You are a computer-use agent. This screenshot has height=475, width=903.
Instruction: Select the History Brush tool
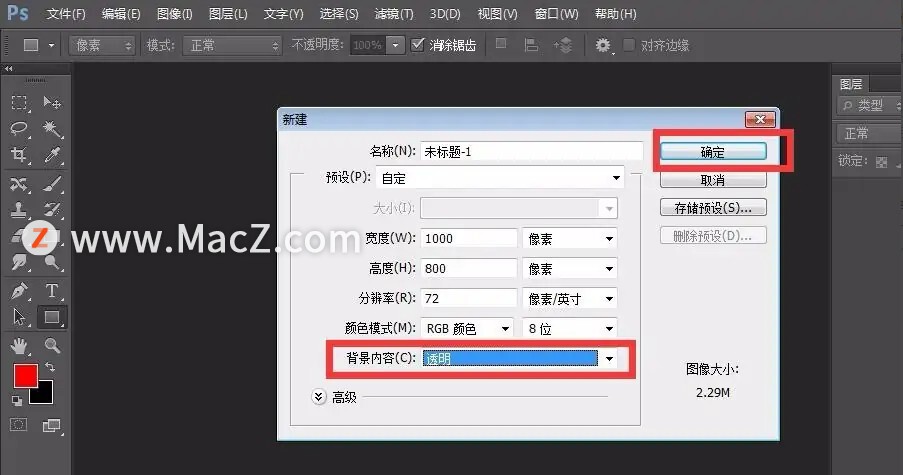(52, 210)
